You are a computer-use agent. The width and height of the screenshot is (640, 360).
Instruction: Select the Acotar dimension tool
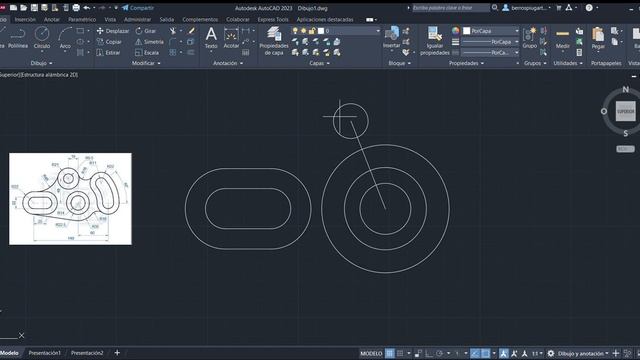click(x=231, y=38)
